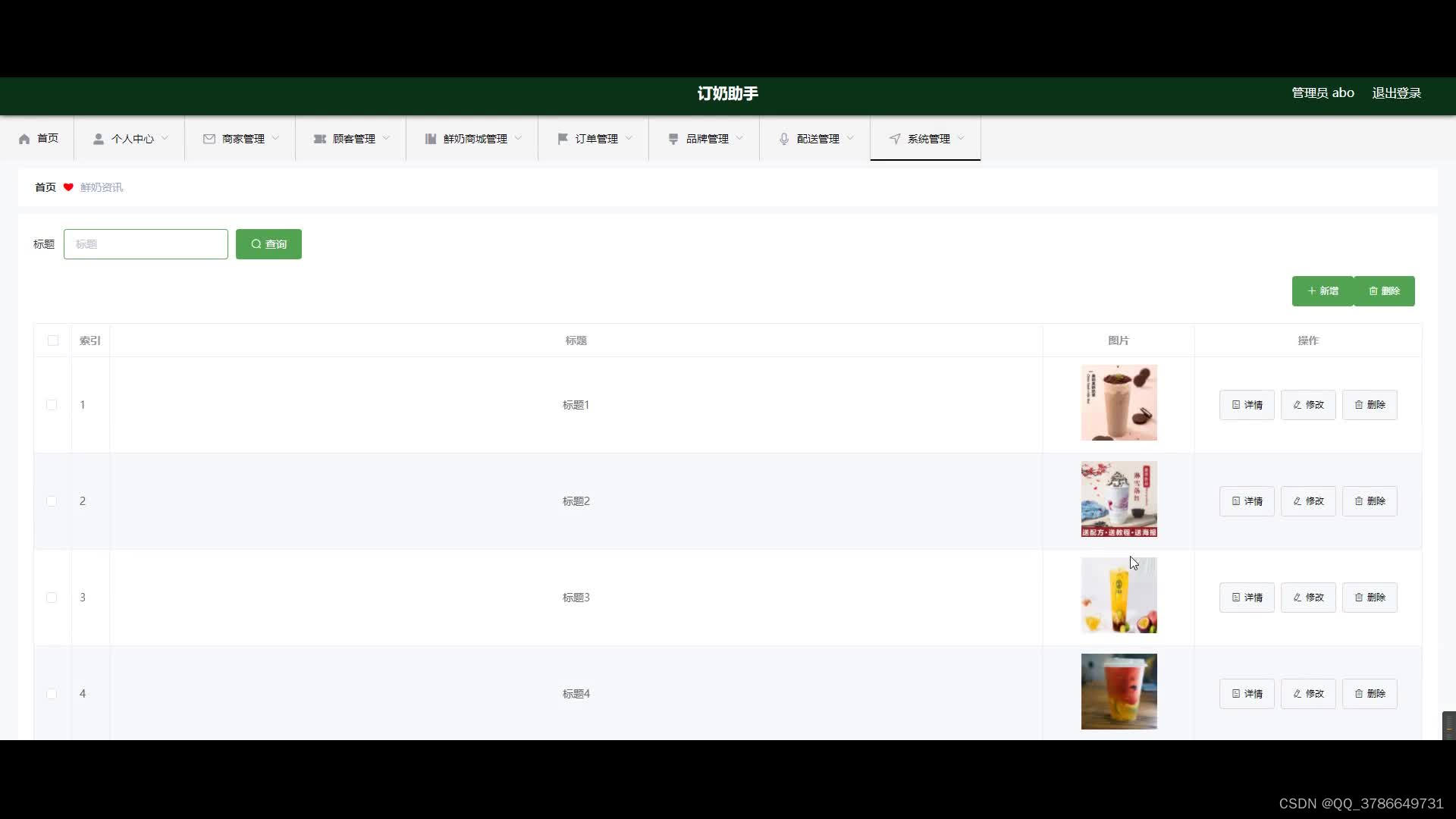Click the person icon on 个人中心
This screenshot has height=819, width=1456.
click(99, 139)
